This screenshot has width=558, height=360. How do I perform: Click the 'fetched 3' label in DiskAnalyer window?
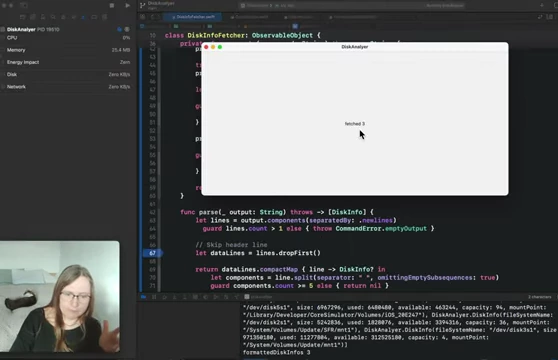coord(355,124)
